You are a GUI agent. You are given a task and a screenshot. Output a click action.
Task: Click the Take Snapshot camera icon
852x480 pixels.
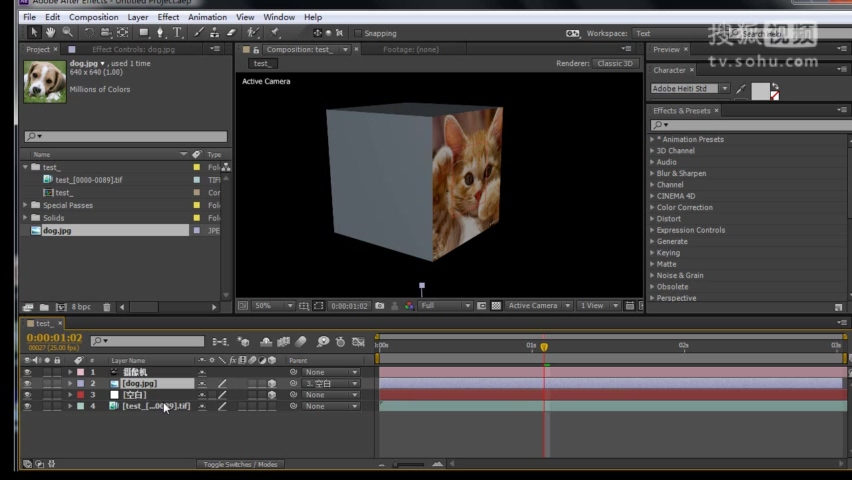[x=382, y=306]
